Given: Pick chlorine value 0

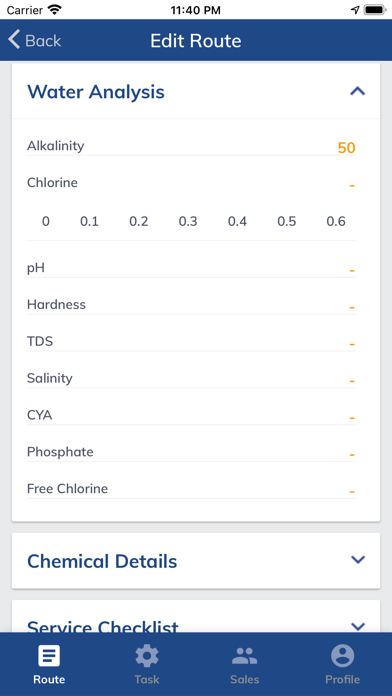Looking at the screenshot, I should pos(46,221).
